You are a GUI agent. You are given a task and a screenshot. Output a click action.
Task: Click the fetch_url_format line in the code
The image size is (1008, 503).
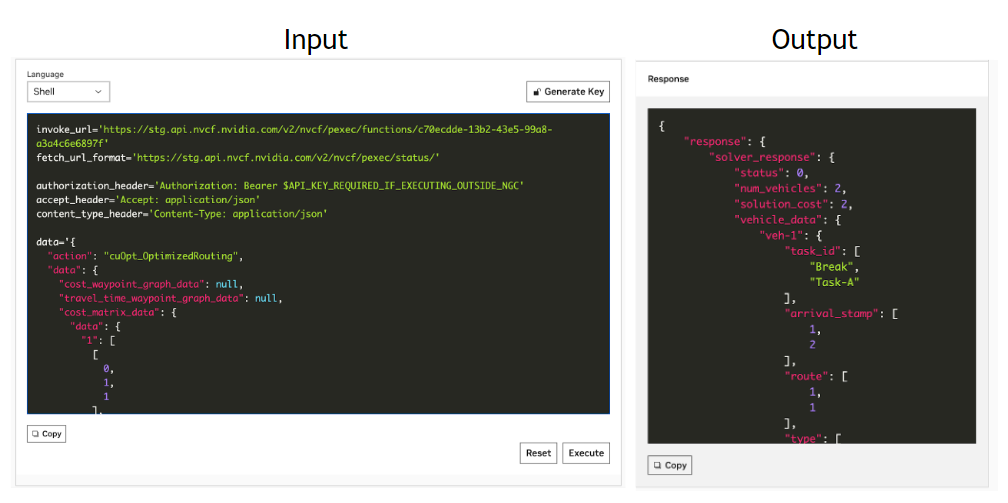click(238, 157)
